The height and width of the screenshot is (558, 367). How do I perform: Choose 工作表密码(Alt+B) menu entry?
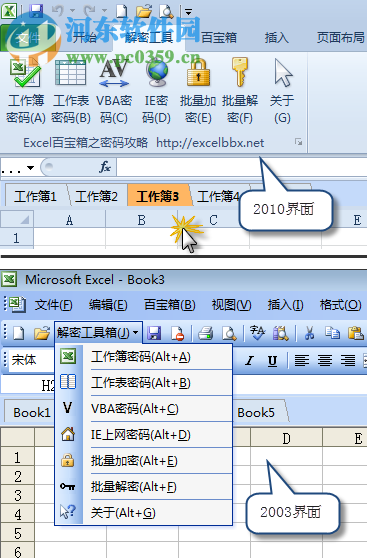(x=144, y=383)
